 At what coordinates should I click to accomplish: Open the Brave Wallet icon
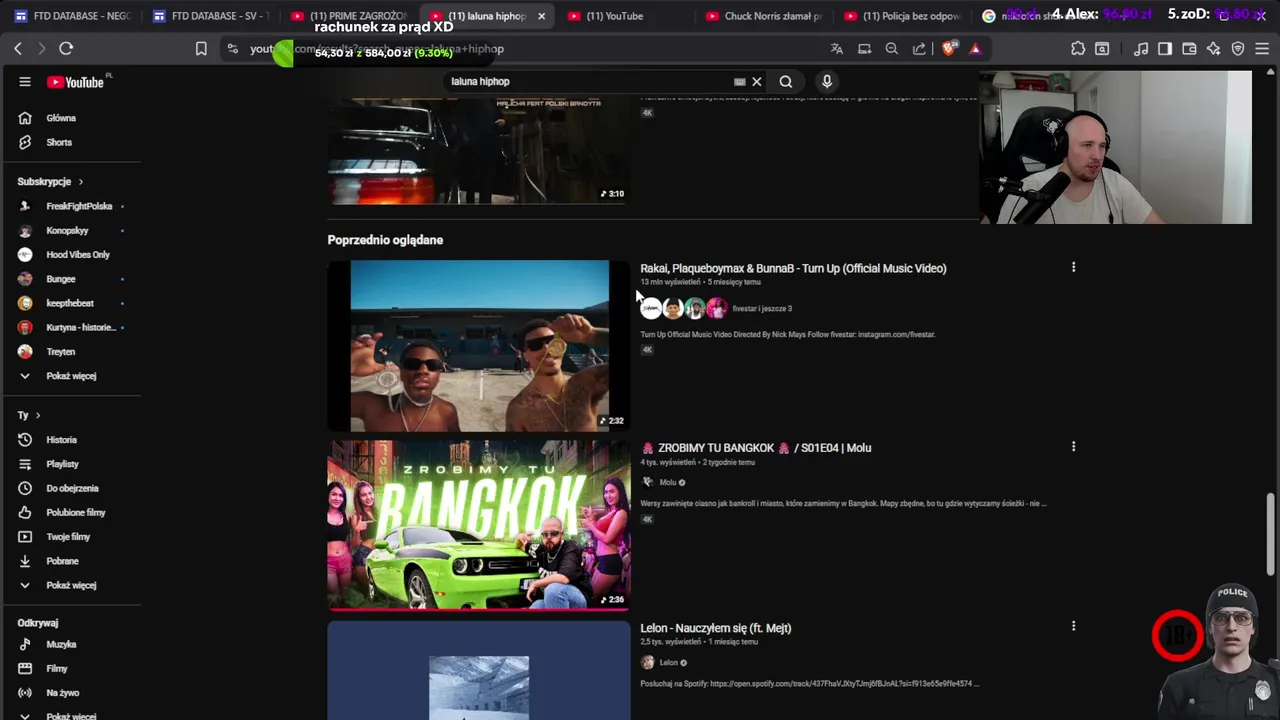[x=1189, y=49]
